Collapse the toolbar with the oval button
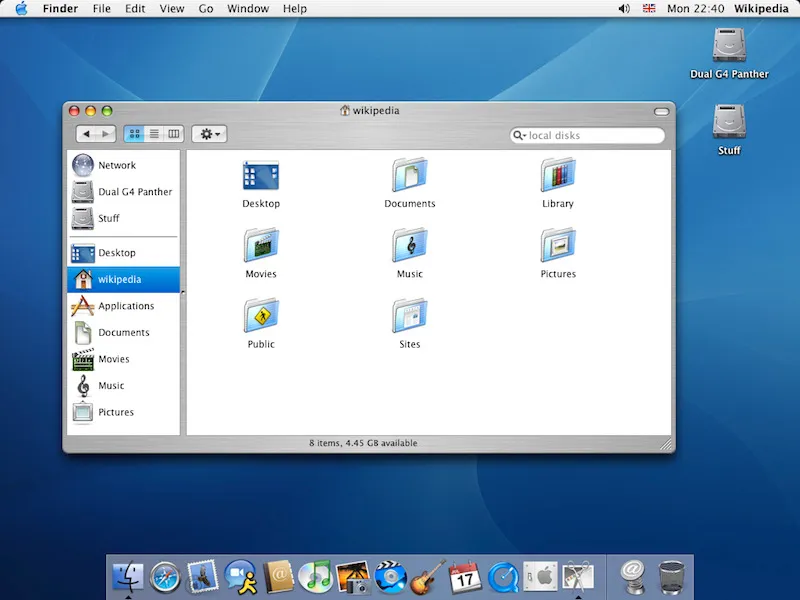800x600 pixels. tap(660, 111)
